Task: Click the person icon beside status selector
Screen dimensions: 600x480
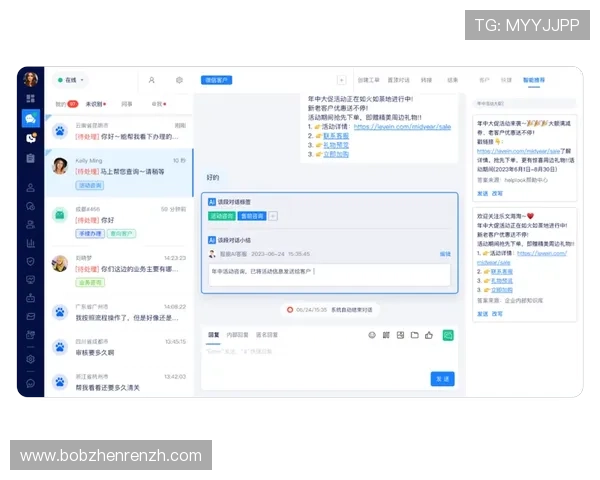Action: [152, 80]
